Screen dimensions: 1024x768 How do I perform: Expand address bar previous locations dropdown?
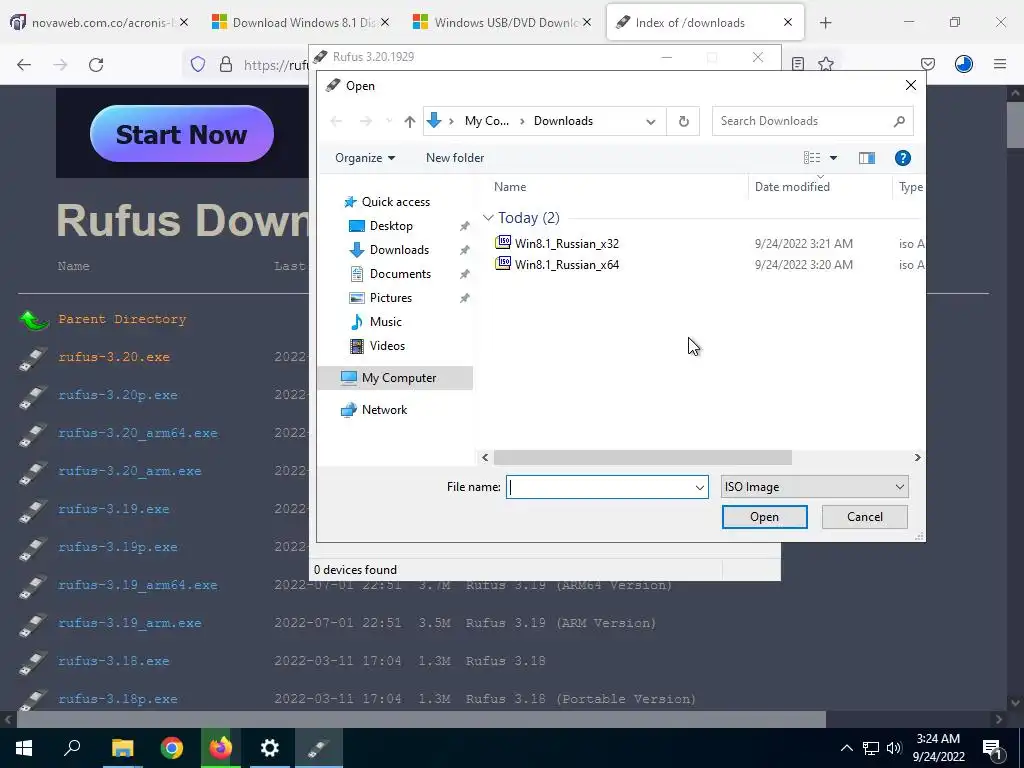pyautogui.click(x=650, y=121)
